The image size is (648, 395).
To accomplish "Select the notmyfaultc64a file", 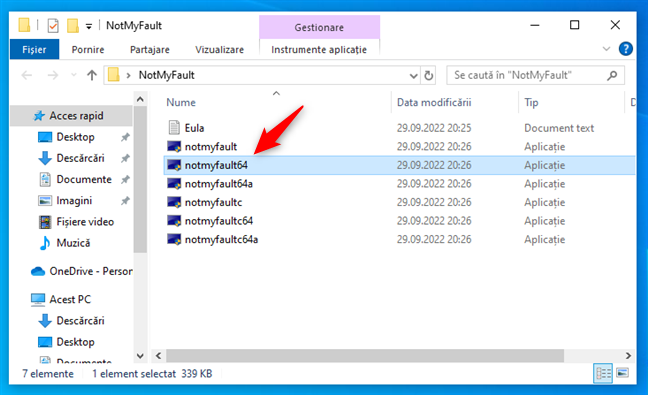I will (221, 240).
